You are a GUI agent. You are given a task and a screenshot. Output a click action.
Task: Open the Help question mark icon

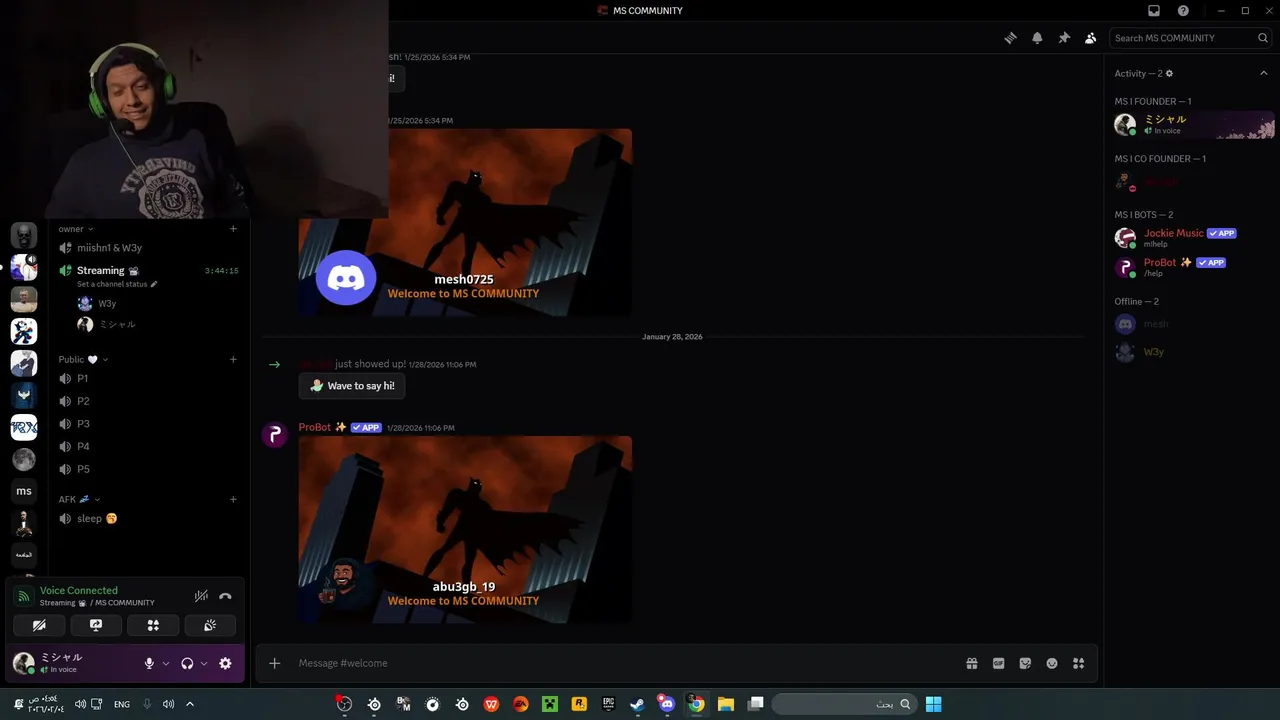point(1183,11)
